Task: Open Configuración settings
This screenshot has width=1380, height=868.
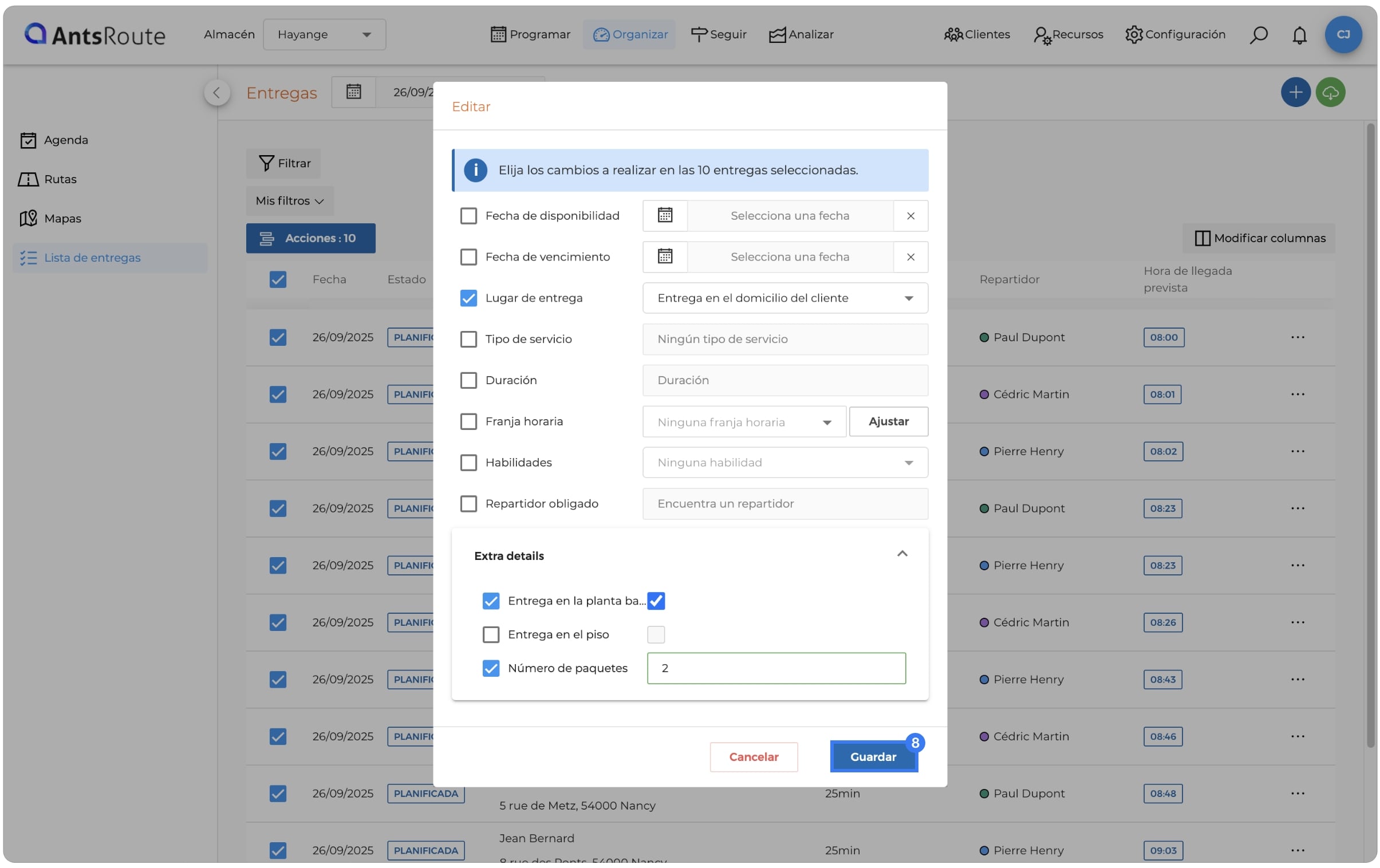Action: pos(1175,34)
